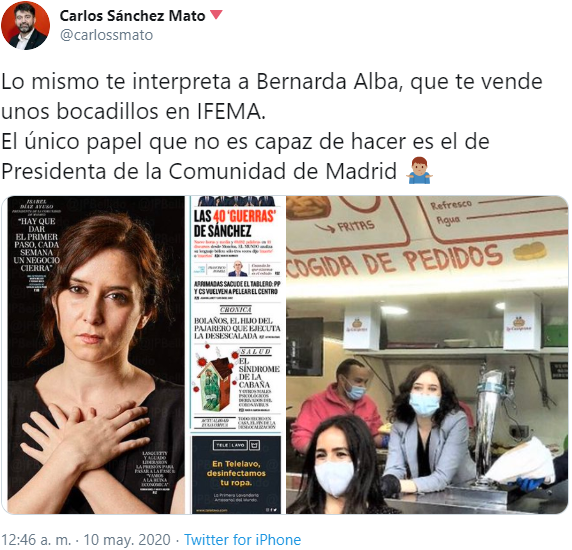Click the 10 may. 2020 date
Image resolution: width=572 pixels, height=550 pixels.
click(127, 539)
